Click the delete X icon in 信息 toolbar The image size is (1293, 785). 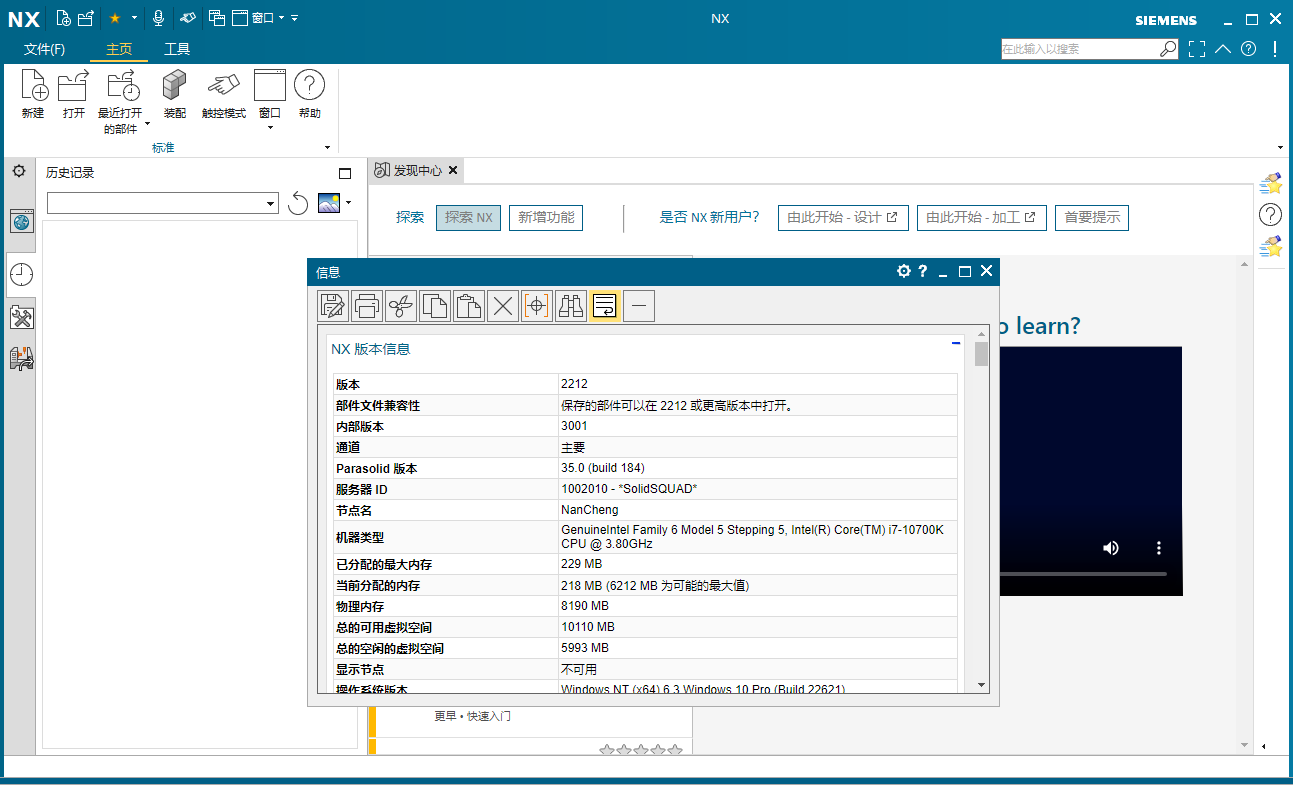coord(503,306)
